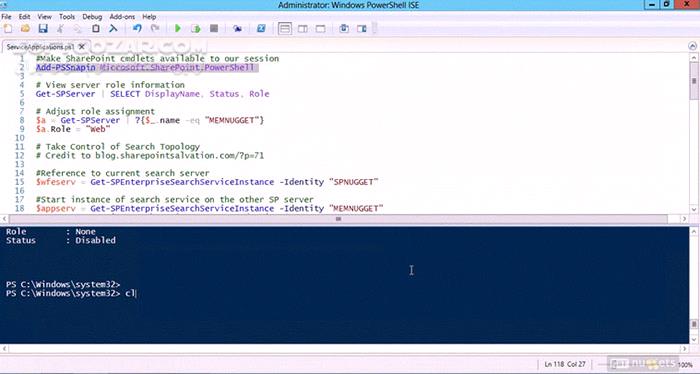Click the '#Start instance of search service' comment
Image resolution: width=700 pixels, height=374 pixels.
[x=175, y=199]
